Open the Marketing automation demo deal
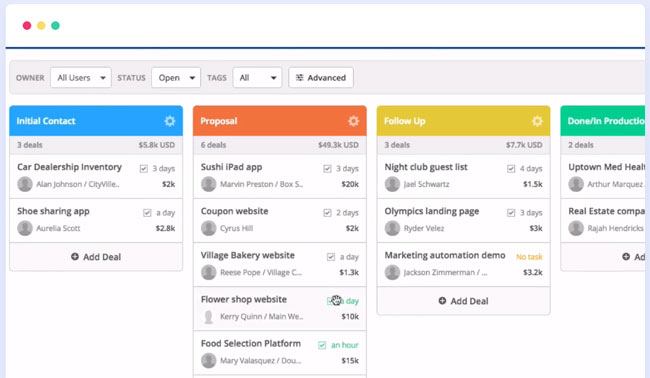The height and width of the screenshot is (378, 650). [445, 255]
